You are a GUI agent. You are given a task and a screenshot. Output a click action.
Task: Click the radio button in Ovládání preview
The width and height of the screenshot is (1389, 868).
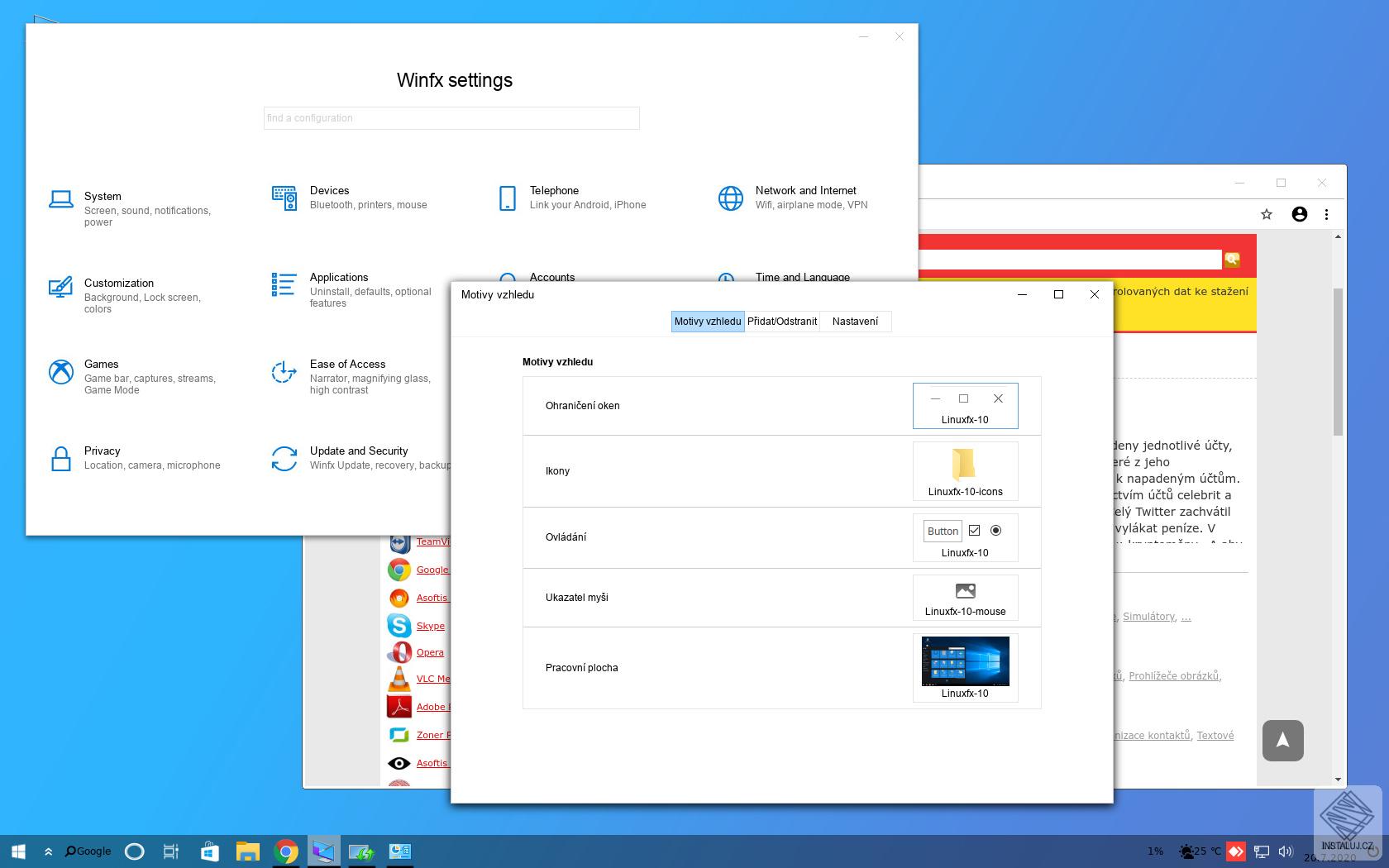[x=995, y=531]
